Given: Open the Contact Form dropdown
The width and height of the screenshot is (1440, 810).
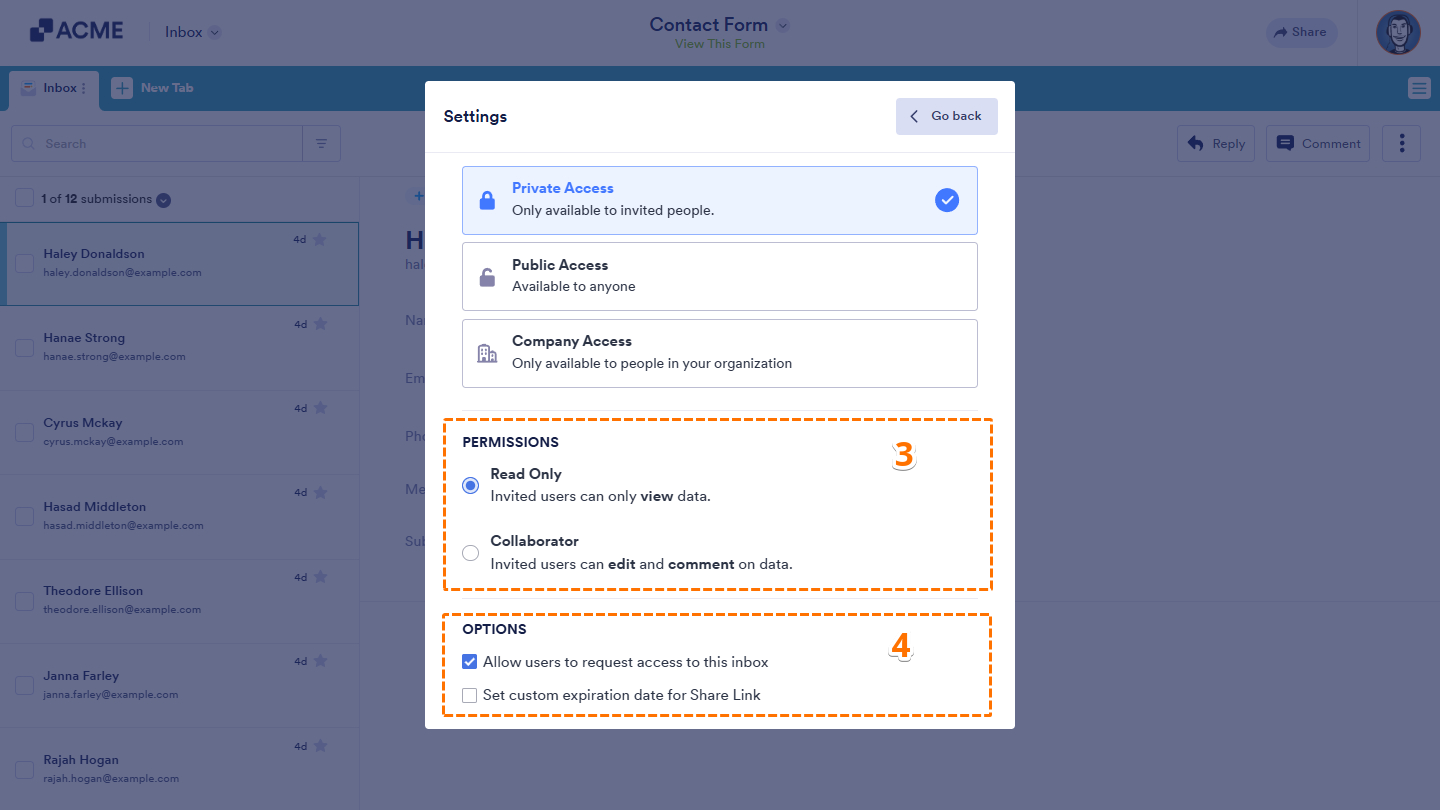Looking at the screenshot, I should click(783, 24).
